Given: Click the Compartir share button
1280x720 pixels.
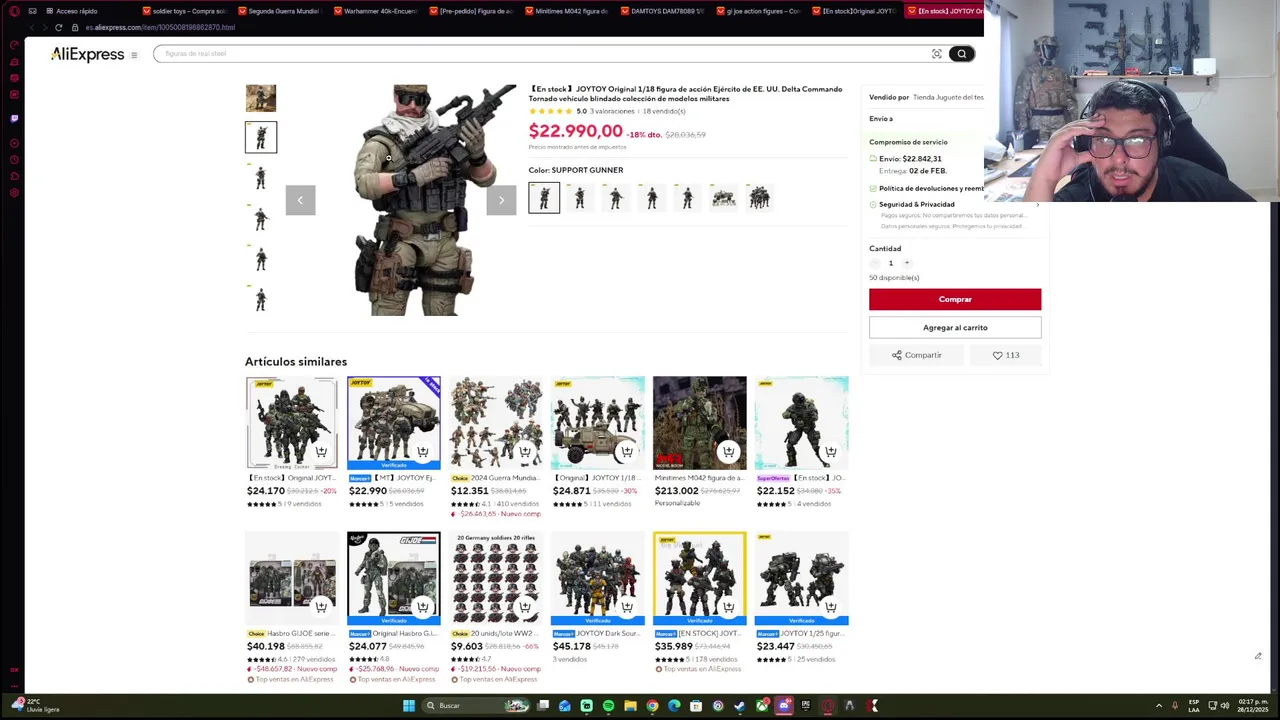Looking at the screenshot, I should point(917,355).
